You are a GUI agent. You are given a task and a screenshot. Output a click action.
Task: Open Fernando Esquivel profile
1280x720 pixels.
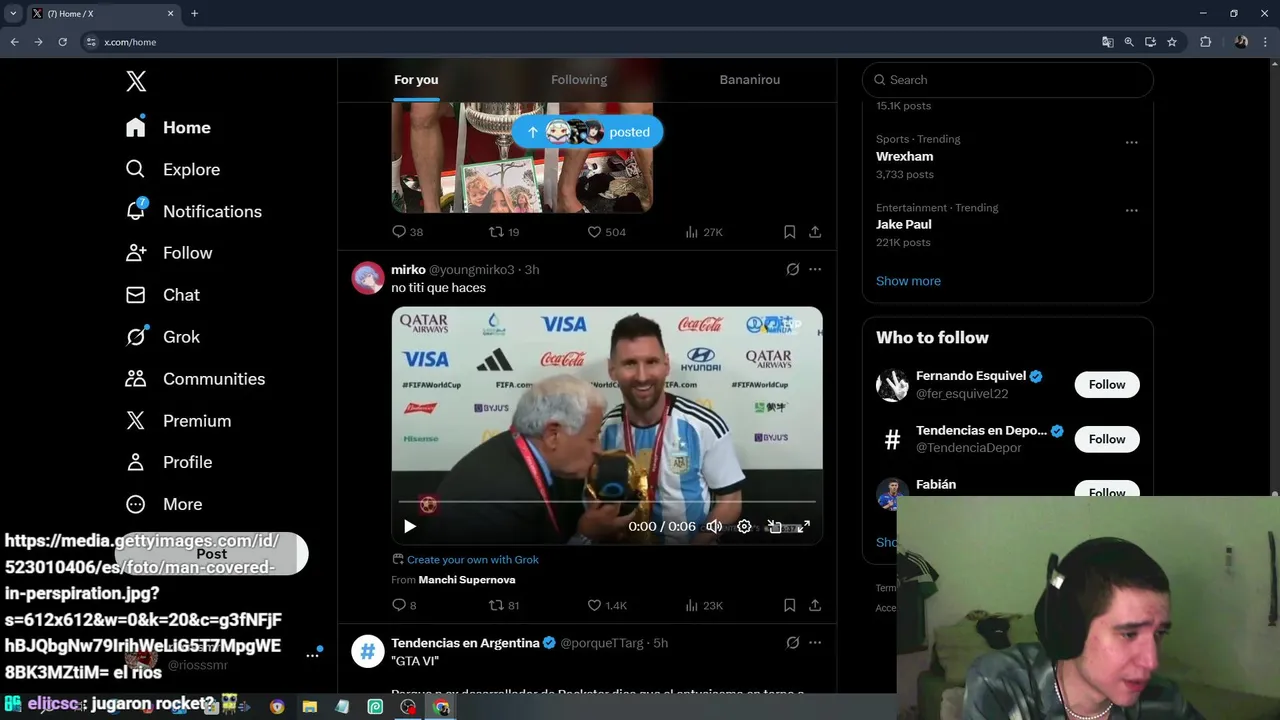(971, 376)
